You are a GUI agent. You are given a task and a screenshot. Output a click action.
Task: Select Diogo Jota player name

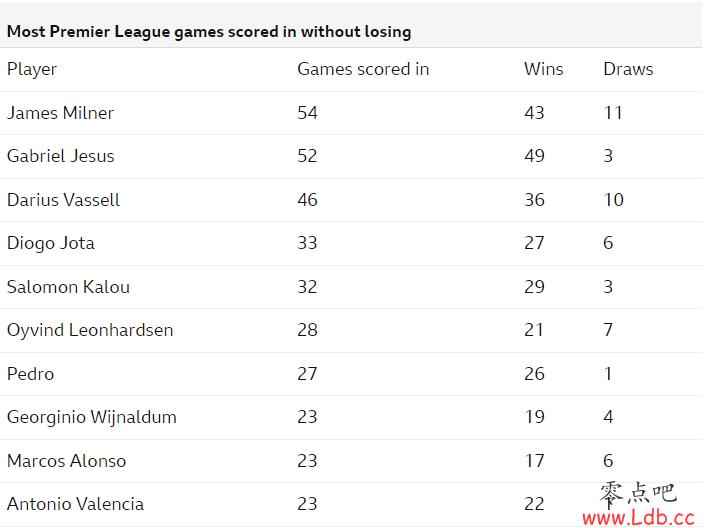51,243
